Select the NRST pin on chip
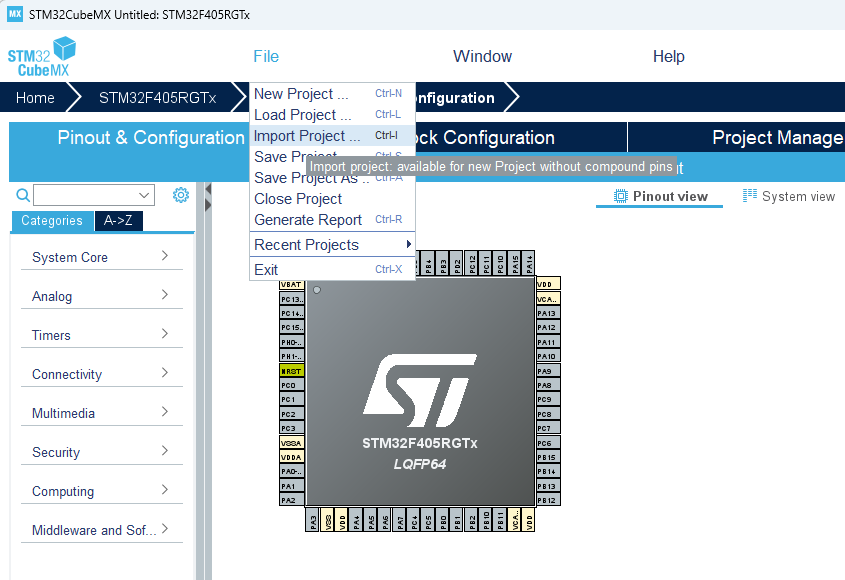 click(x=292, y=371)
